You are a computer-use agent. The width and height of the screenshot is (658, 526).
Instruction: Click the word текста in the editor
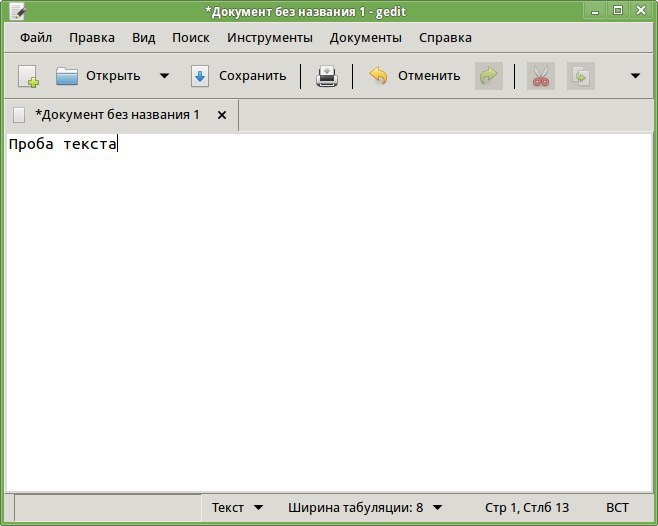pyautogui.click(x=90, y=144)
